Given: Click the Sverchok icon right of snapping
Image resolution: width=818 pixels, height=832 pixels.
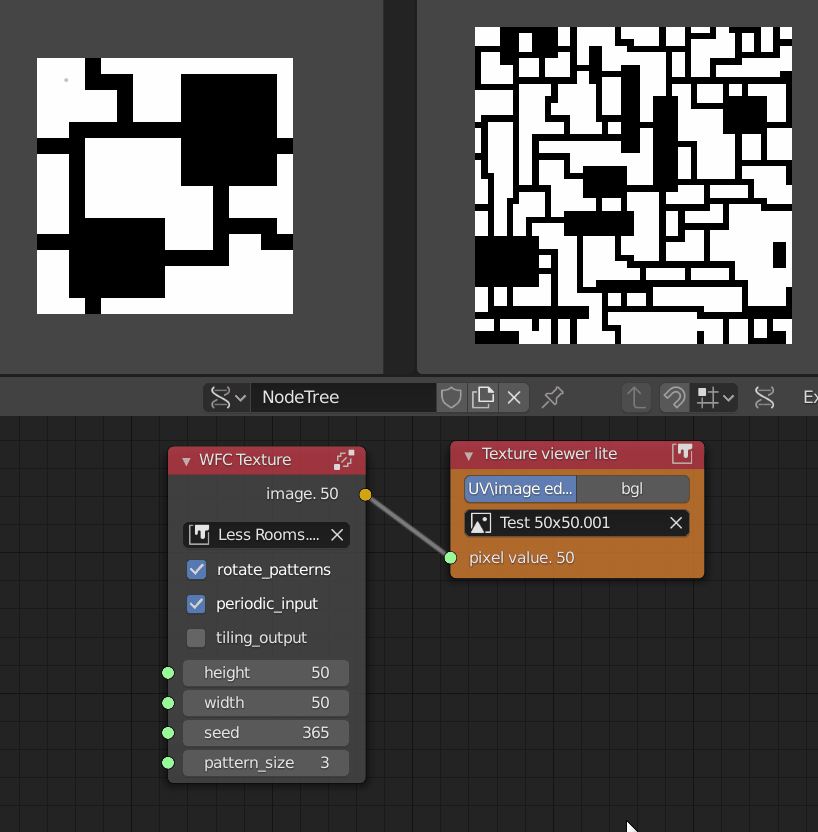Looking at the screenshot, I should 765,397.
